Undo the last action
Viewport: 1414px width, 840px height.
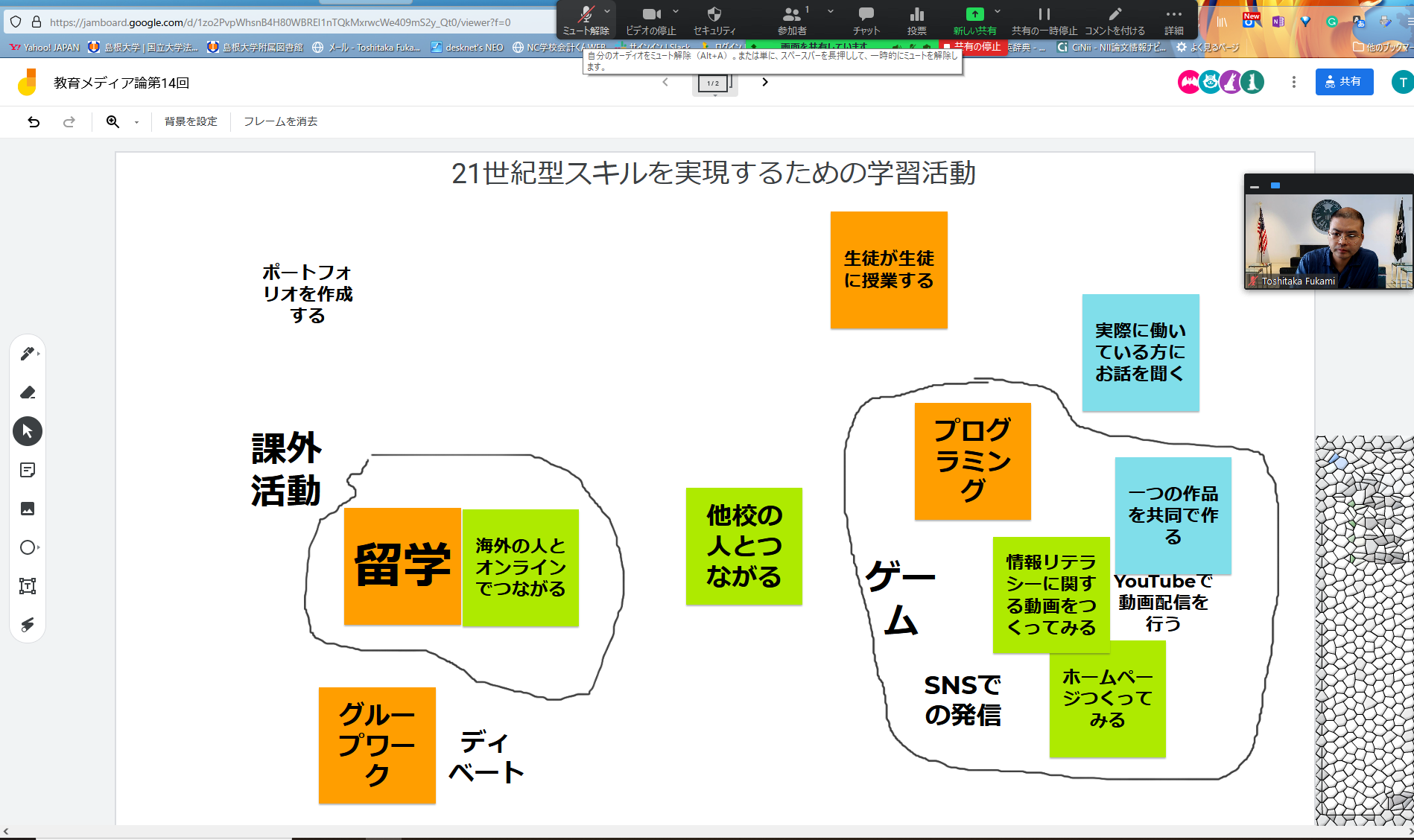click(34, 121)
